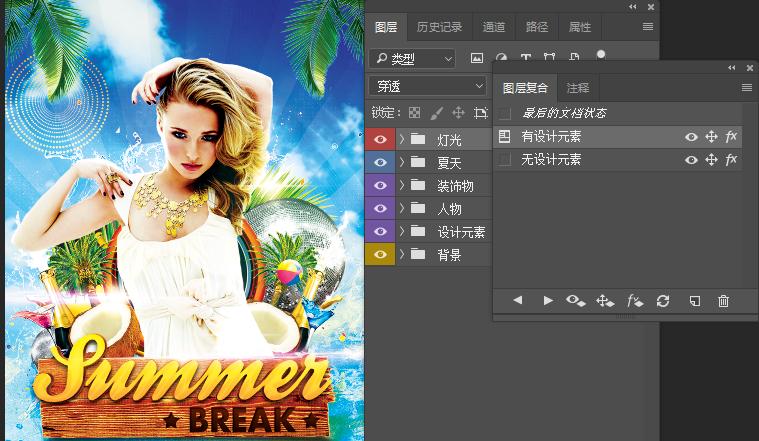Viewport: 759px width, 441px height.
Task: Filter layers by smart object icon
Action: pyautogui.click(x=574, y=57)
